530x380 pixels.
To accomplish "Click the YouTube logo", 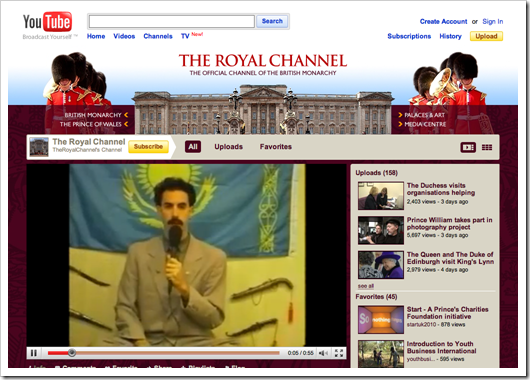I will [47, 22].
